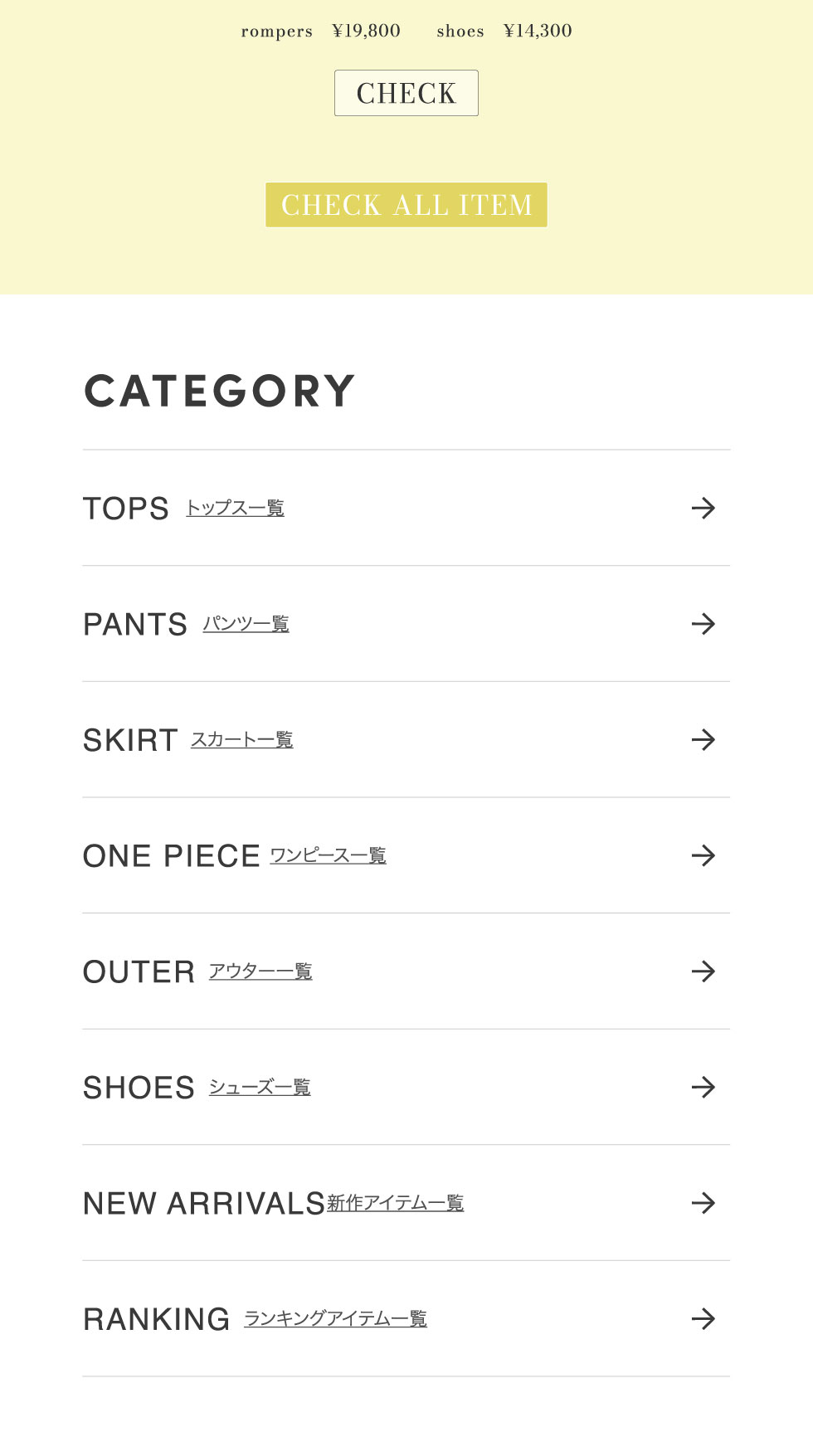This screenshot has height=1456, width=813.
Task: Click the arrow icon in RANKING row
Action: point(703,1318)
